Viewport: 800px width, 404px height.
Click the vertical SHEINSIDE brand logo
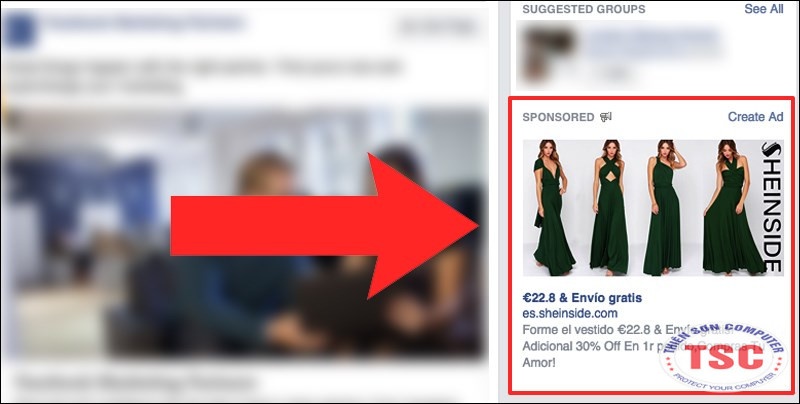(772, 207)
